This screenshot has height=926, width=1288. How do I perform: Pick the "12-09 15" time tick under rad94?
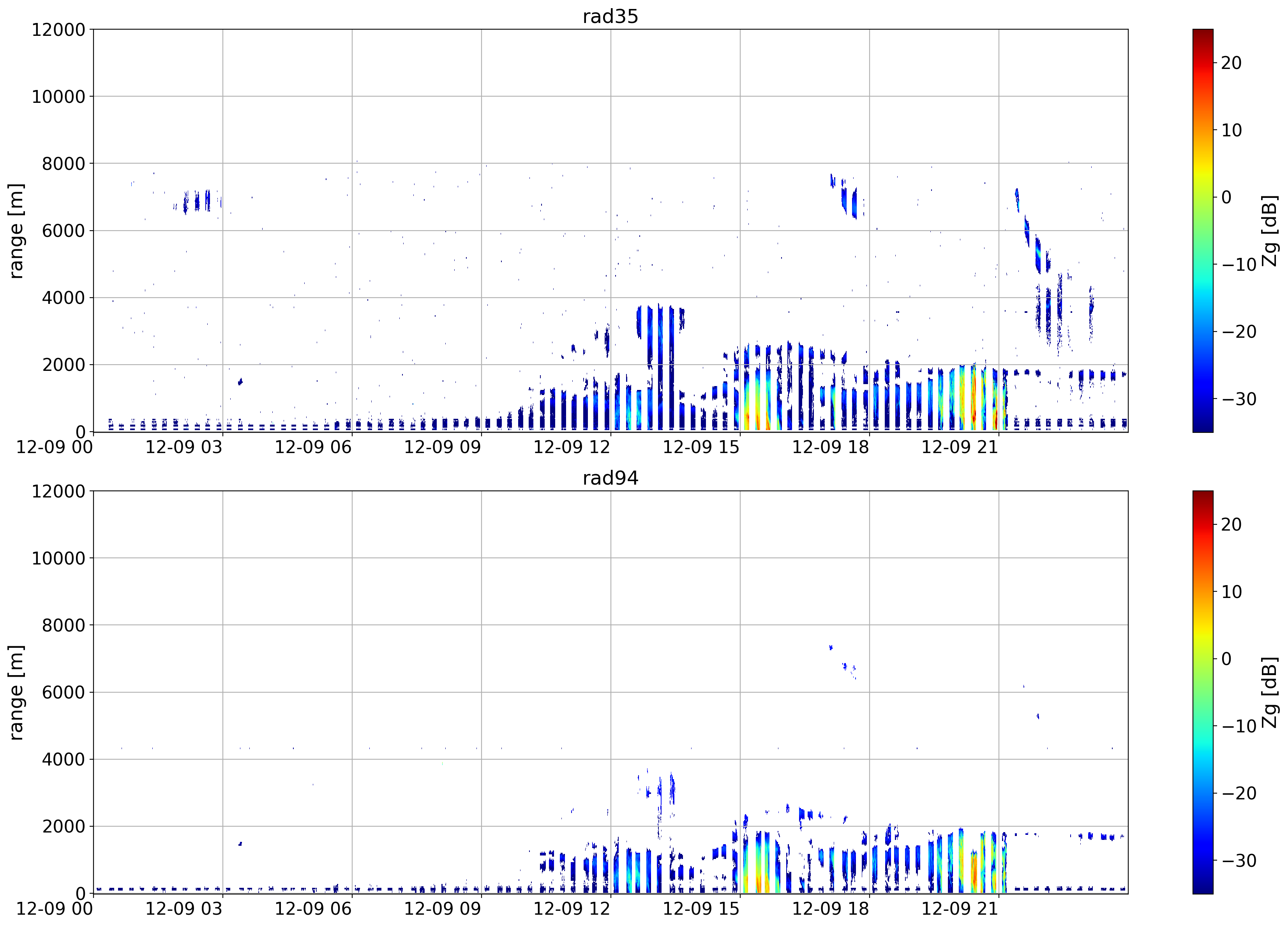(701, 909)
